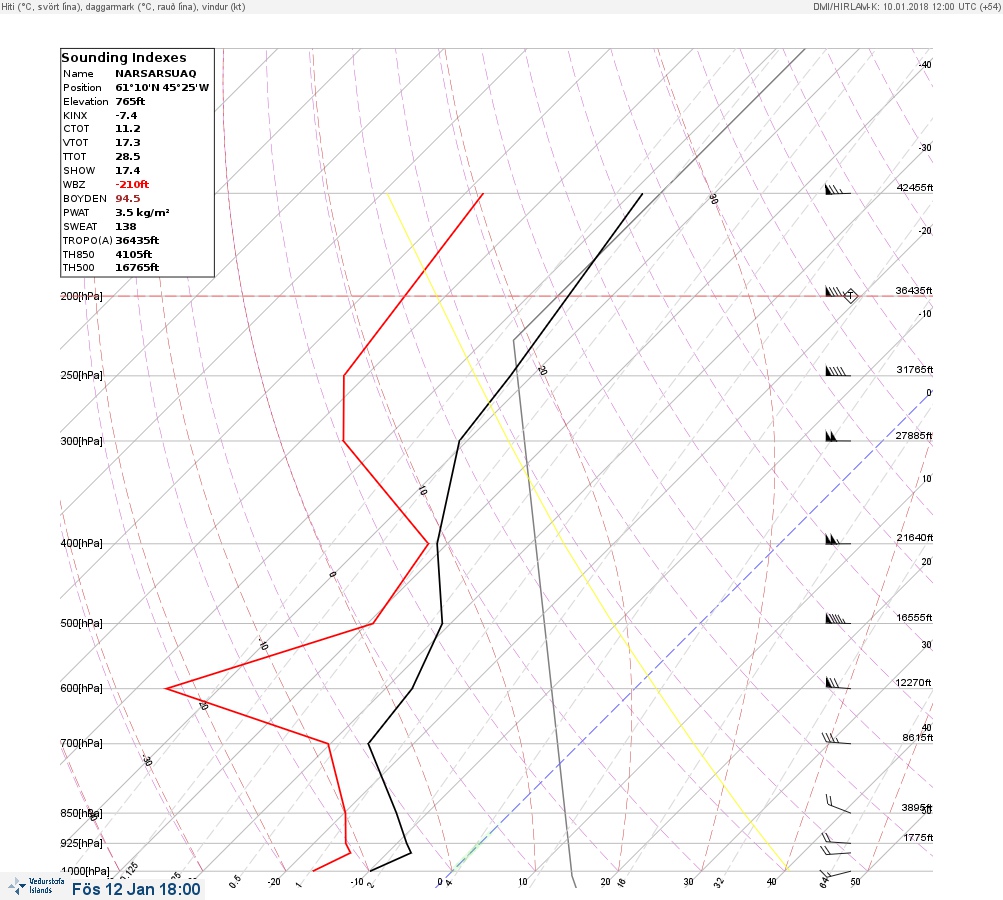
Task: Click the 'Fös 12 Jan 18:00' timestamp
Action: coord(136,889)
